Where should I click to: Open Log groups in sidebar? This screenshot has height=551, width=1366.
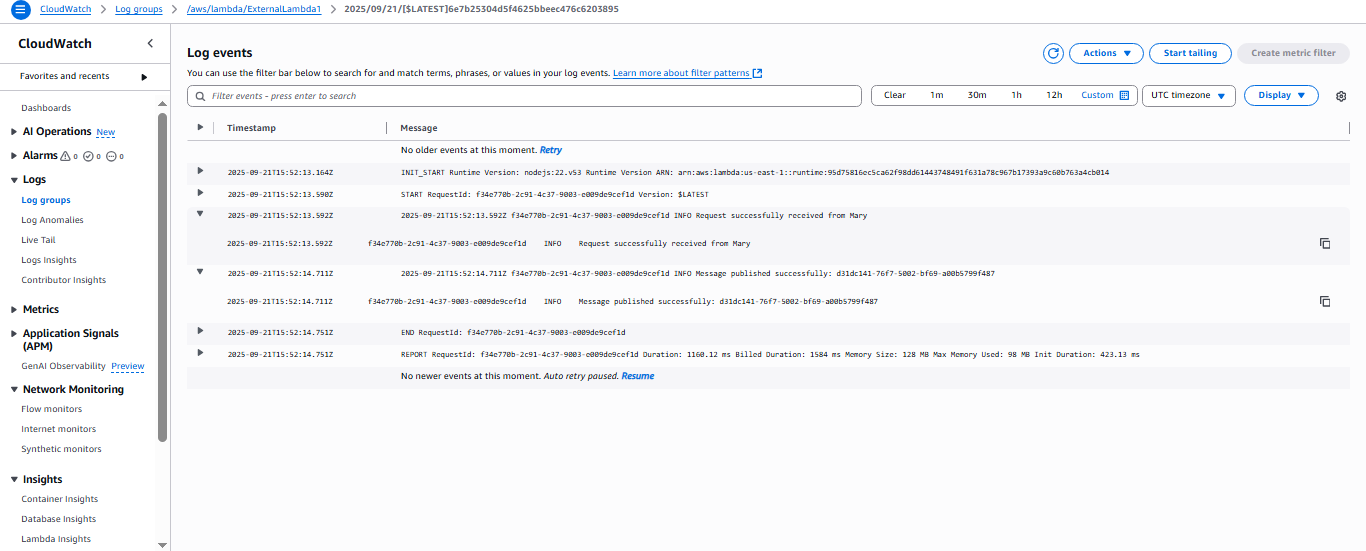(x=46, y=200)
